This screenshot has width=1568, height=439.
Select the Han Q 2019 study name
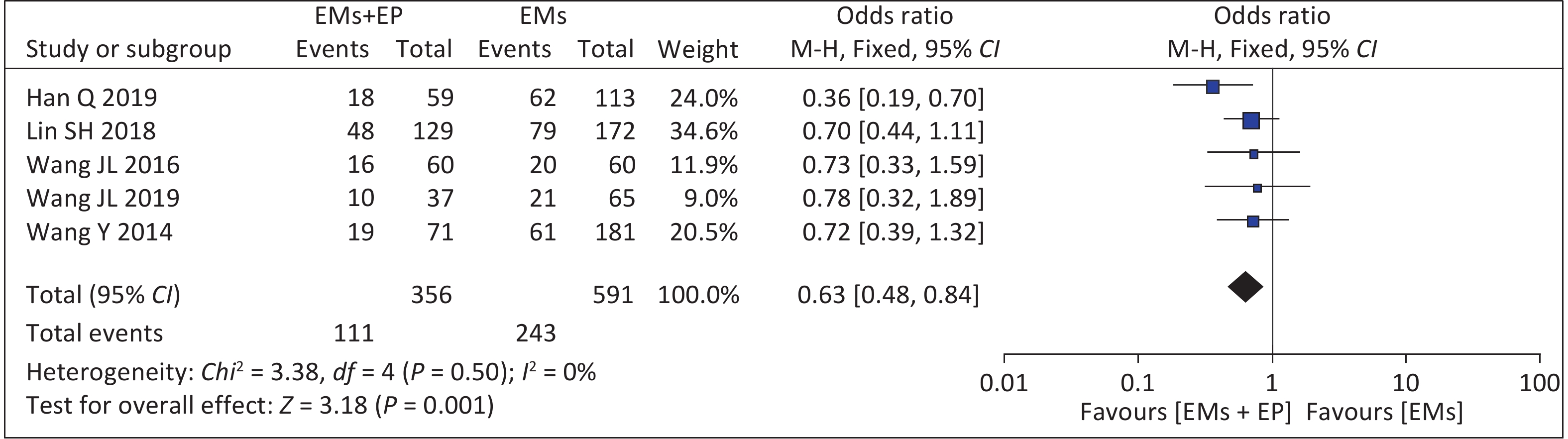coord(92,98)
